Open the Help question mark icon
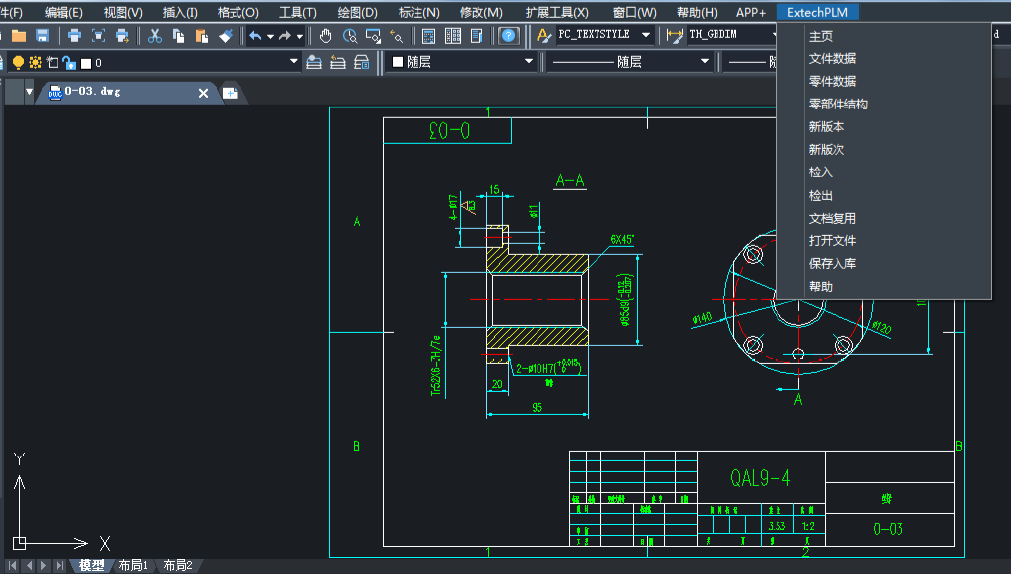Viewport: 1011px width, 574px height. pos(509,36)
